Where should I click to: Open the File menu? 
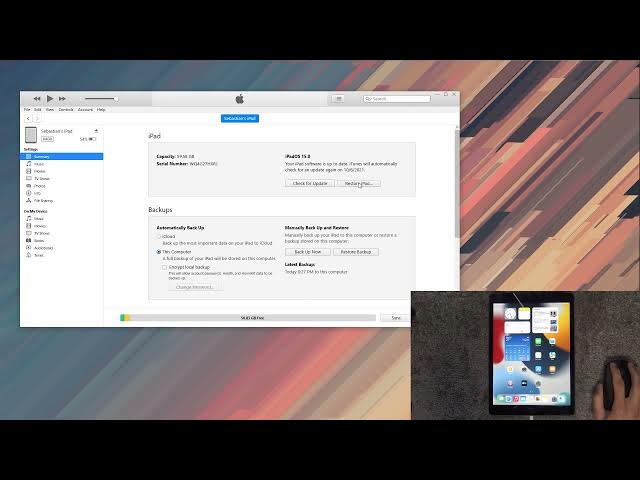[x=27, y=109]
